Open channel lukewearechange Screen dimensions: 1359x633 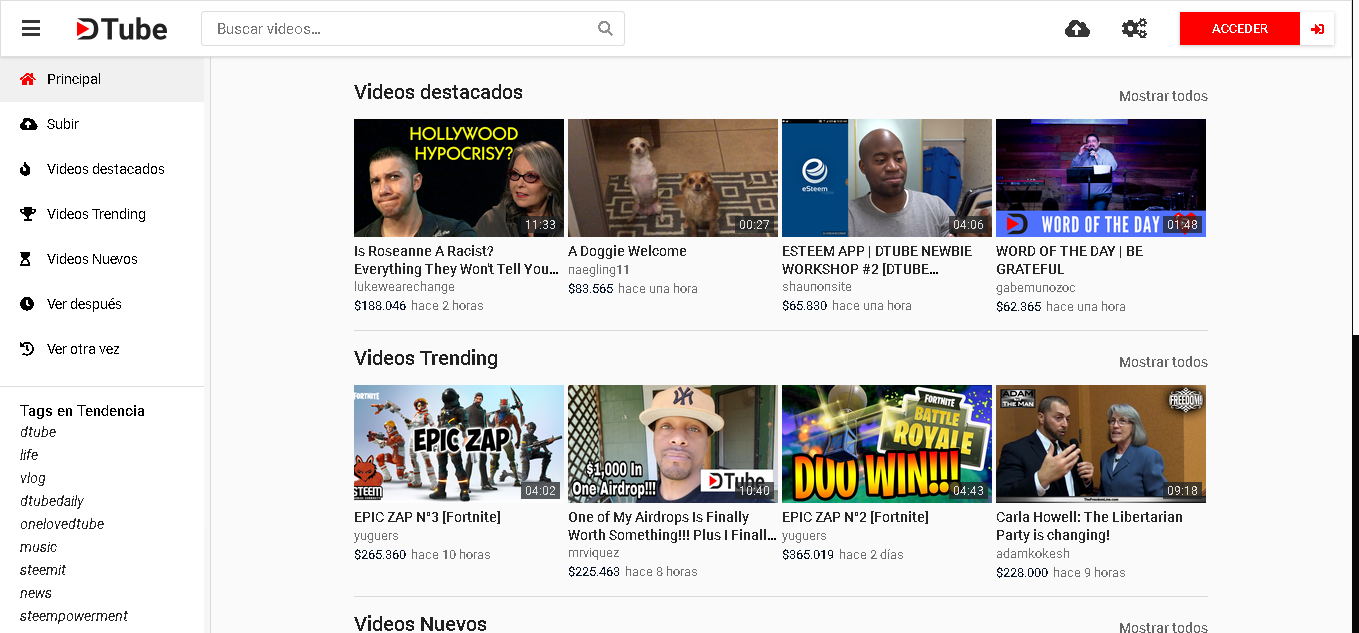tap(404, 287)
